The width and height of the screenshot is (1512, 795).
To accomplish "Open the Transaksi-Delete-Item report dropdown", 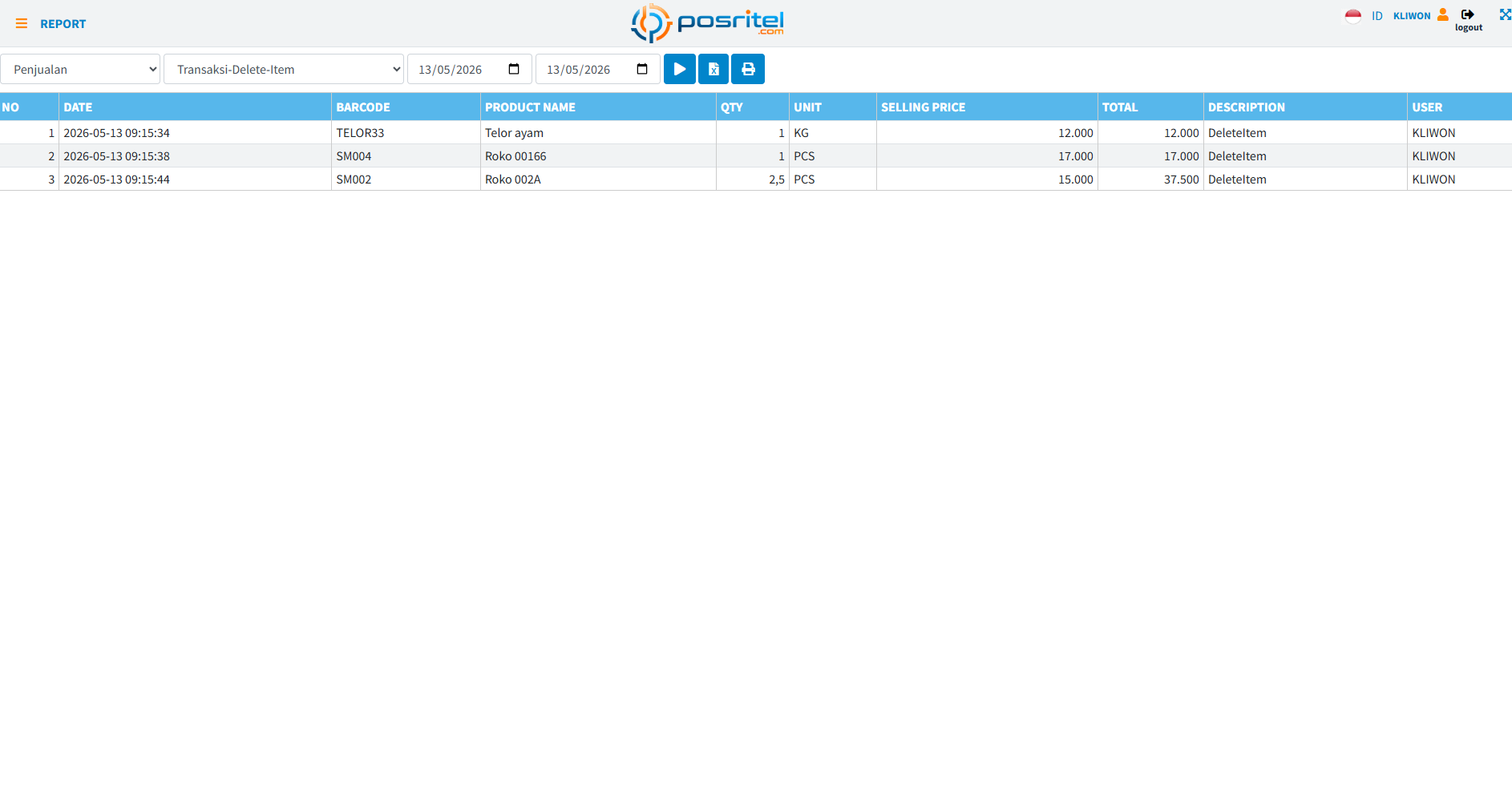I will coord(284,69).
